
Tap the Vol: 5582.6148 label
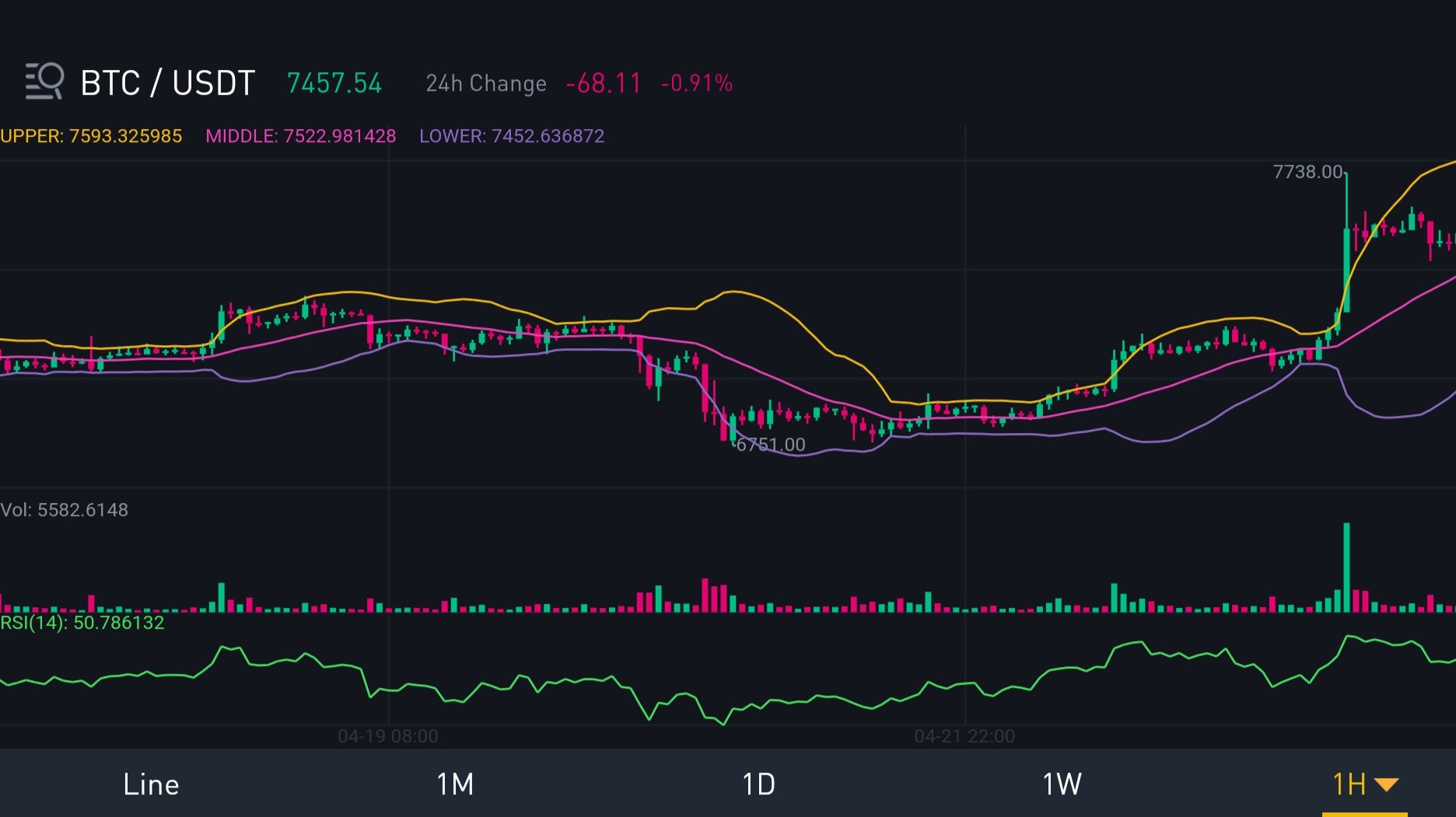coord(65,510)
